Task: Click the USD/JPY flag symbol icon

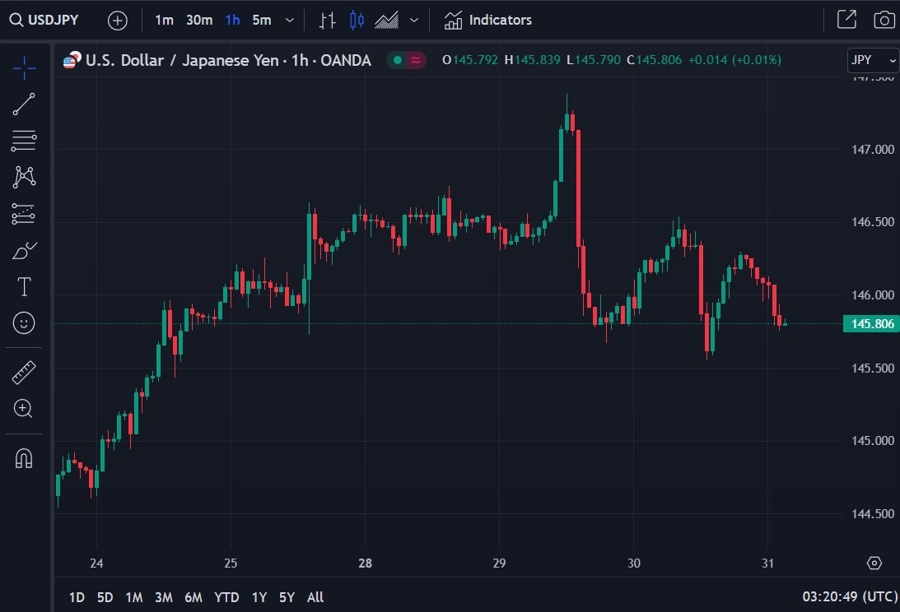Action: click(72, 60)
